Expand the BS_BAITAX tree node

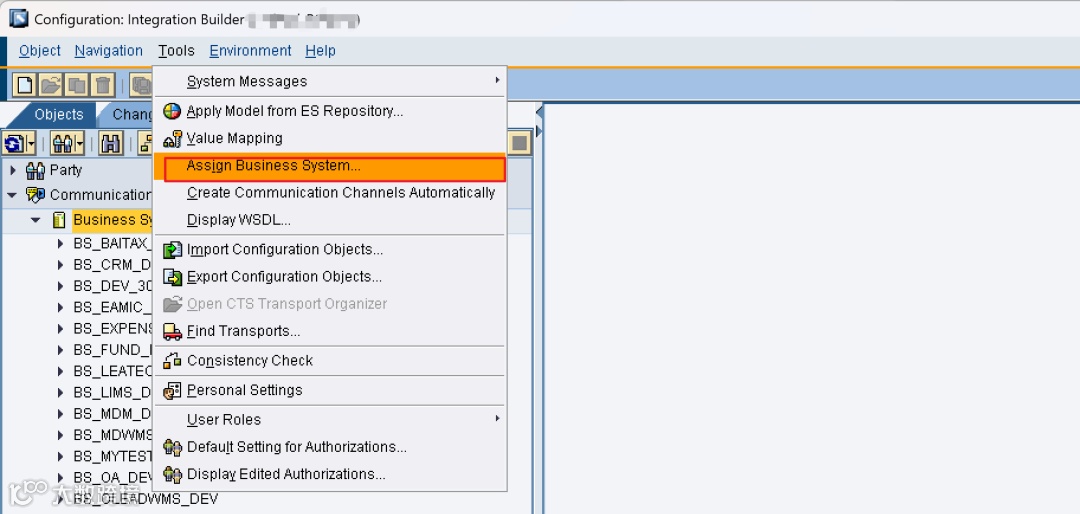[61, 243]
